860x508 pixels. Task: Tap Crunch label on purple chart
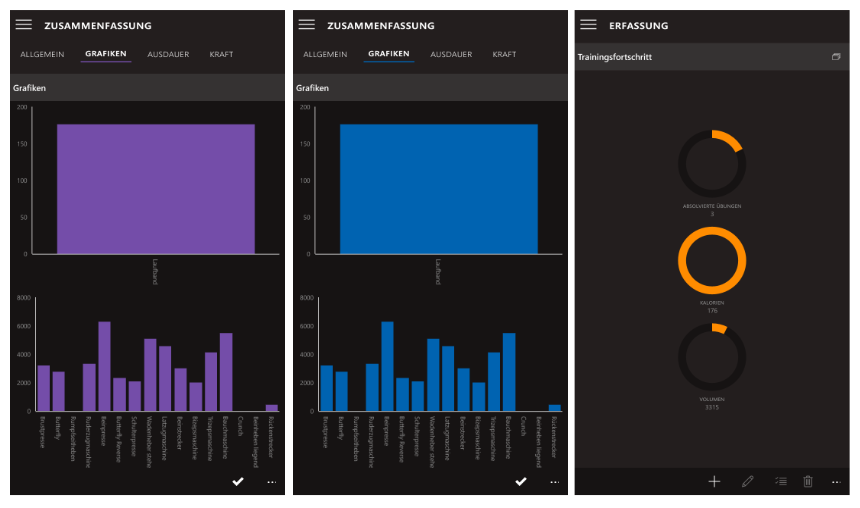click(x=240, y=426)
